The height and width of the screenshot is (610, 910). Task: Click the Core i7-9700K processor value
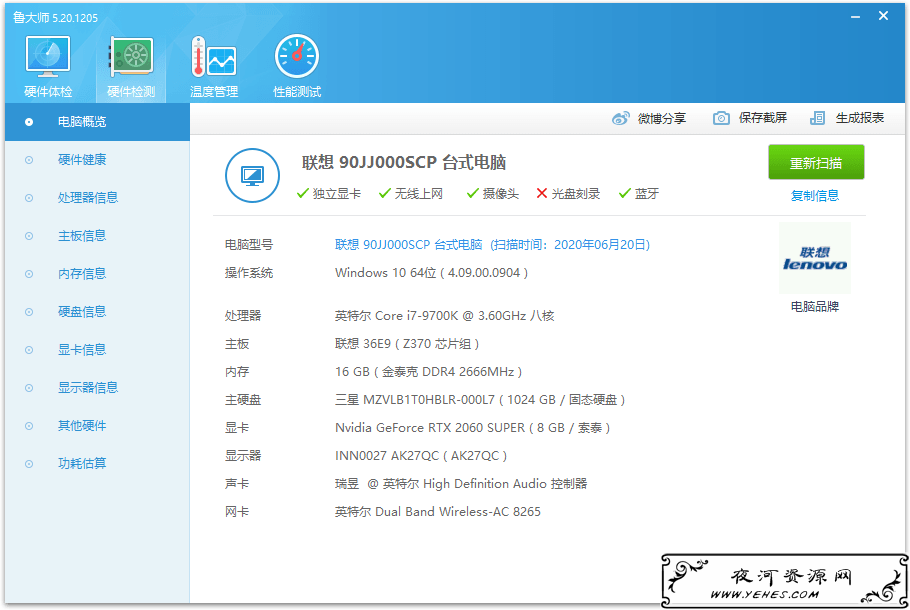445,316
